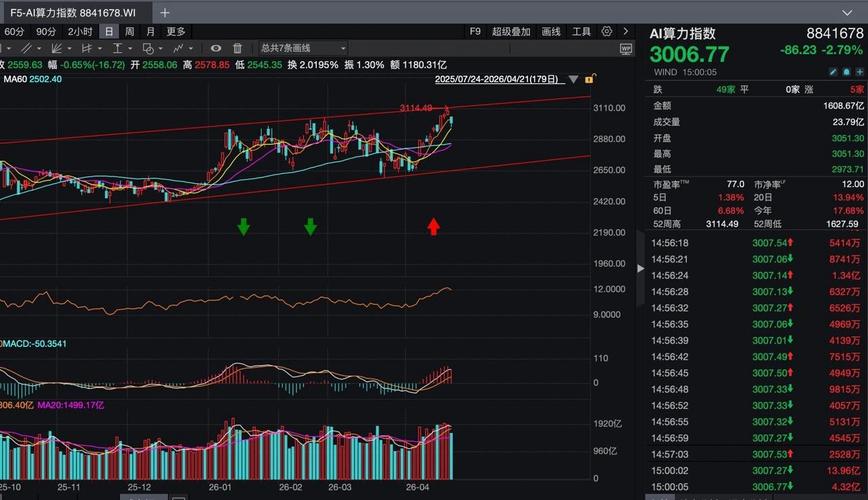868x500 pixels.
Task: Collapse side panel with the triangle handle
Action: point(640,269)
